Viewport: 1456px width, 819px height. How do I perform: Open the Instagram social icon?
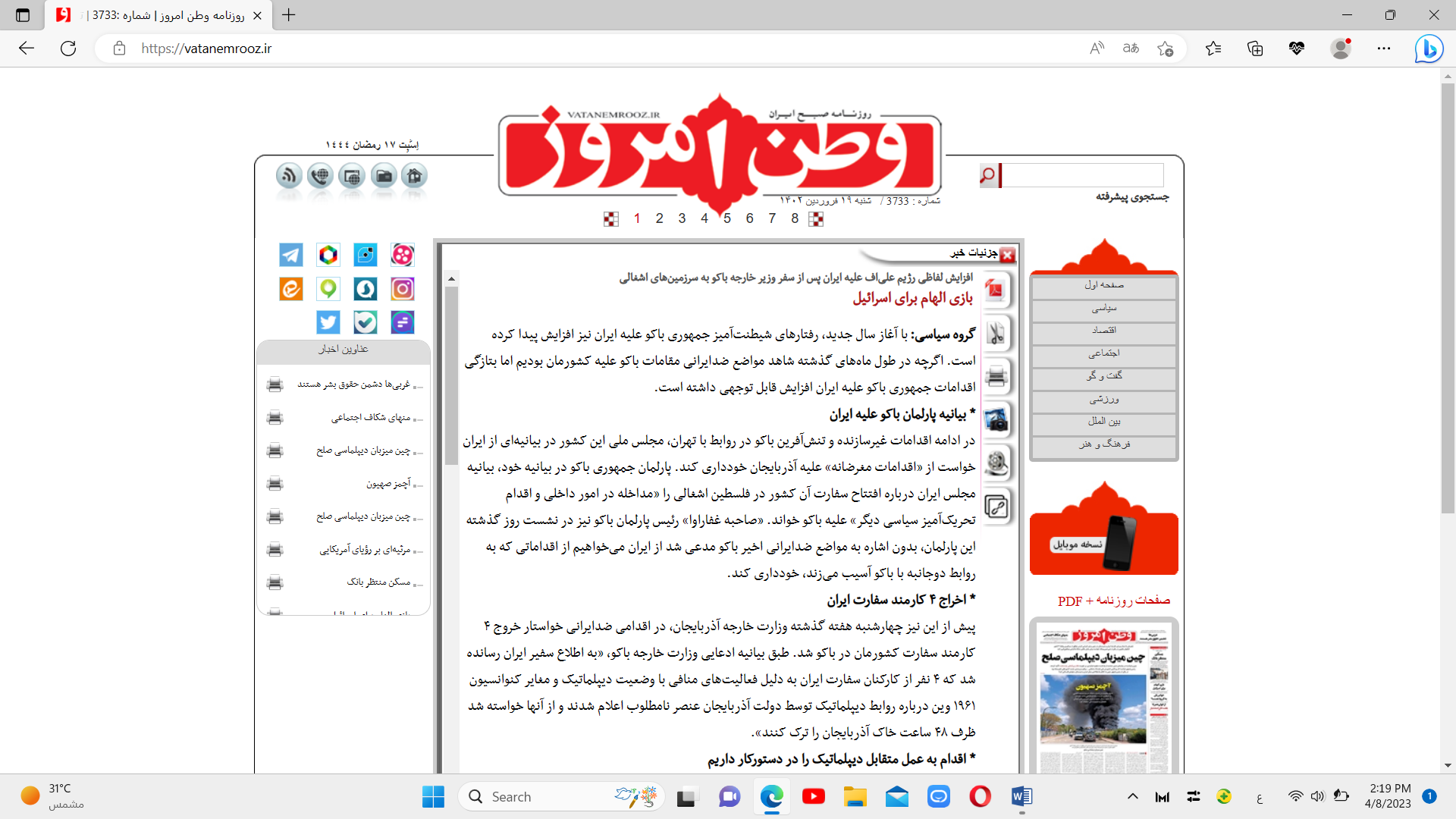coord(402,289)
